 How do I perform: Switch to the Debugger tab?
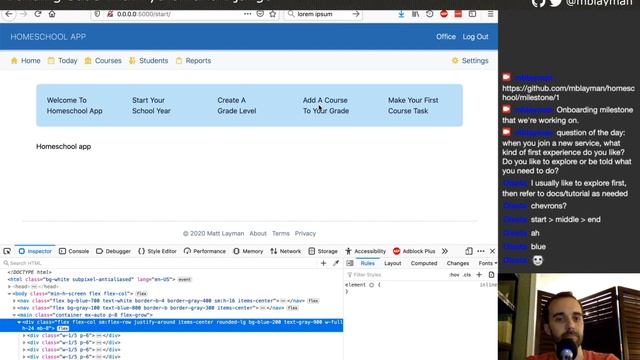coord(113,251)
